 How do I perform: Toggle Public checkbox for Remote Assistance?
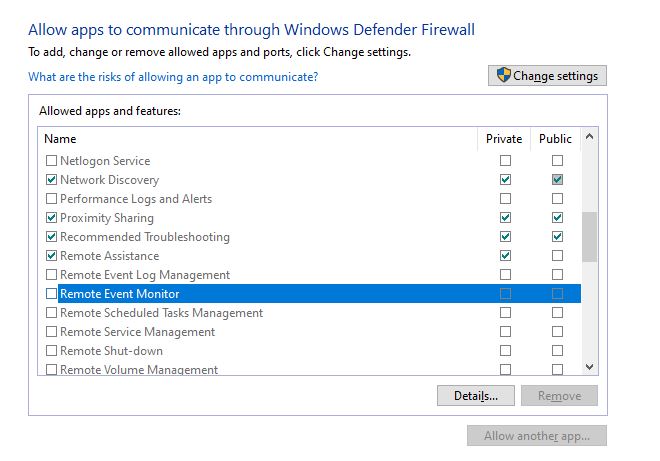click(x=557, y=256)
